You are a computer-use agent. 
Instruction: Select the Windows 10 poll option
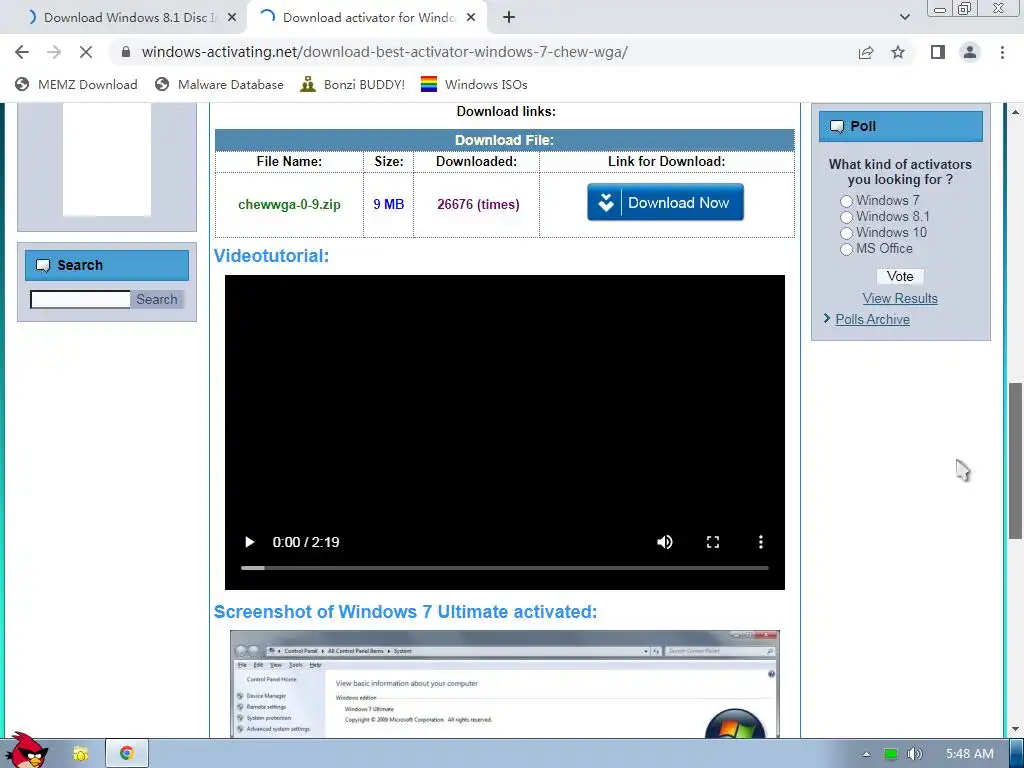click(846, 233)
